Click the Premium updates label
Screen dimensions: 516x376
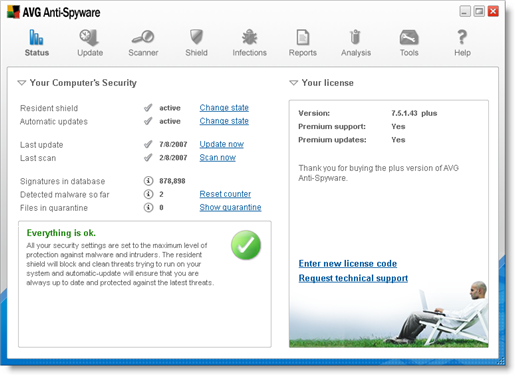(x=332, y=140)
